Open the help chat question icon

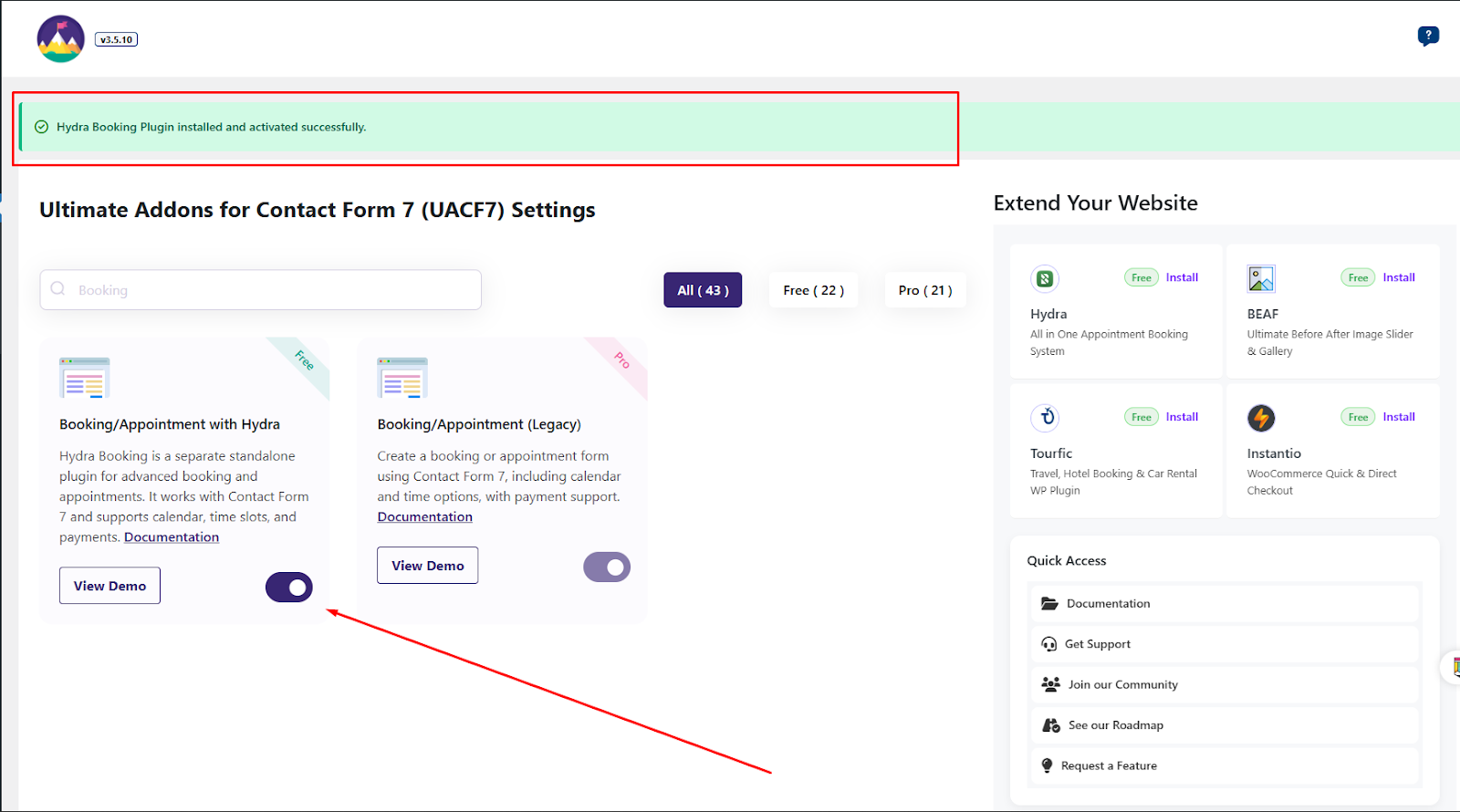(x=1428, y=36)
